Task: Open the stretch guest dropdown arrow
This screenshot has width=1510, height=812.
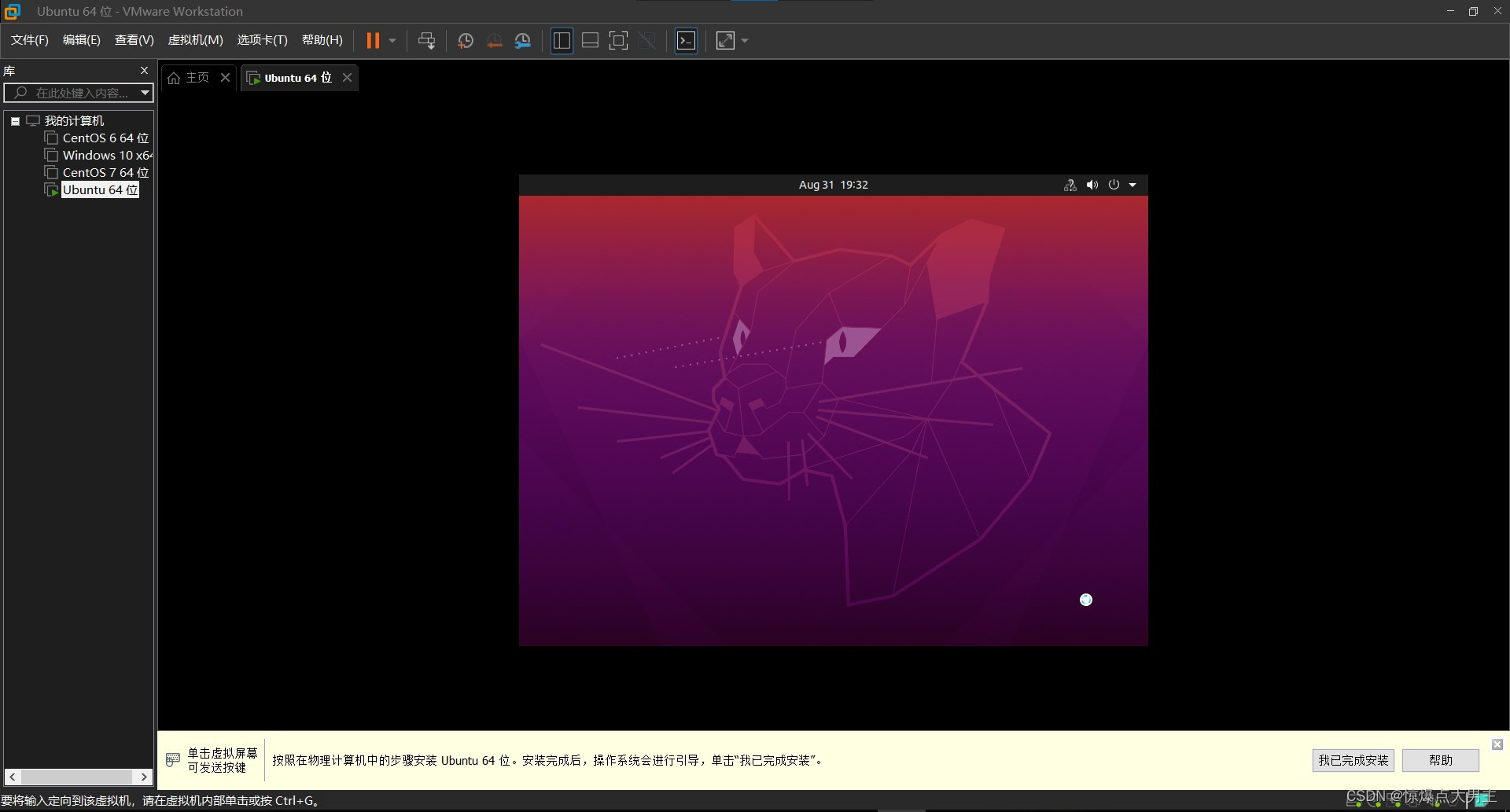Action: click(x=745, y=41)
